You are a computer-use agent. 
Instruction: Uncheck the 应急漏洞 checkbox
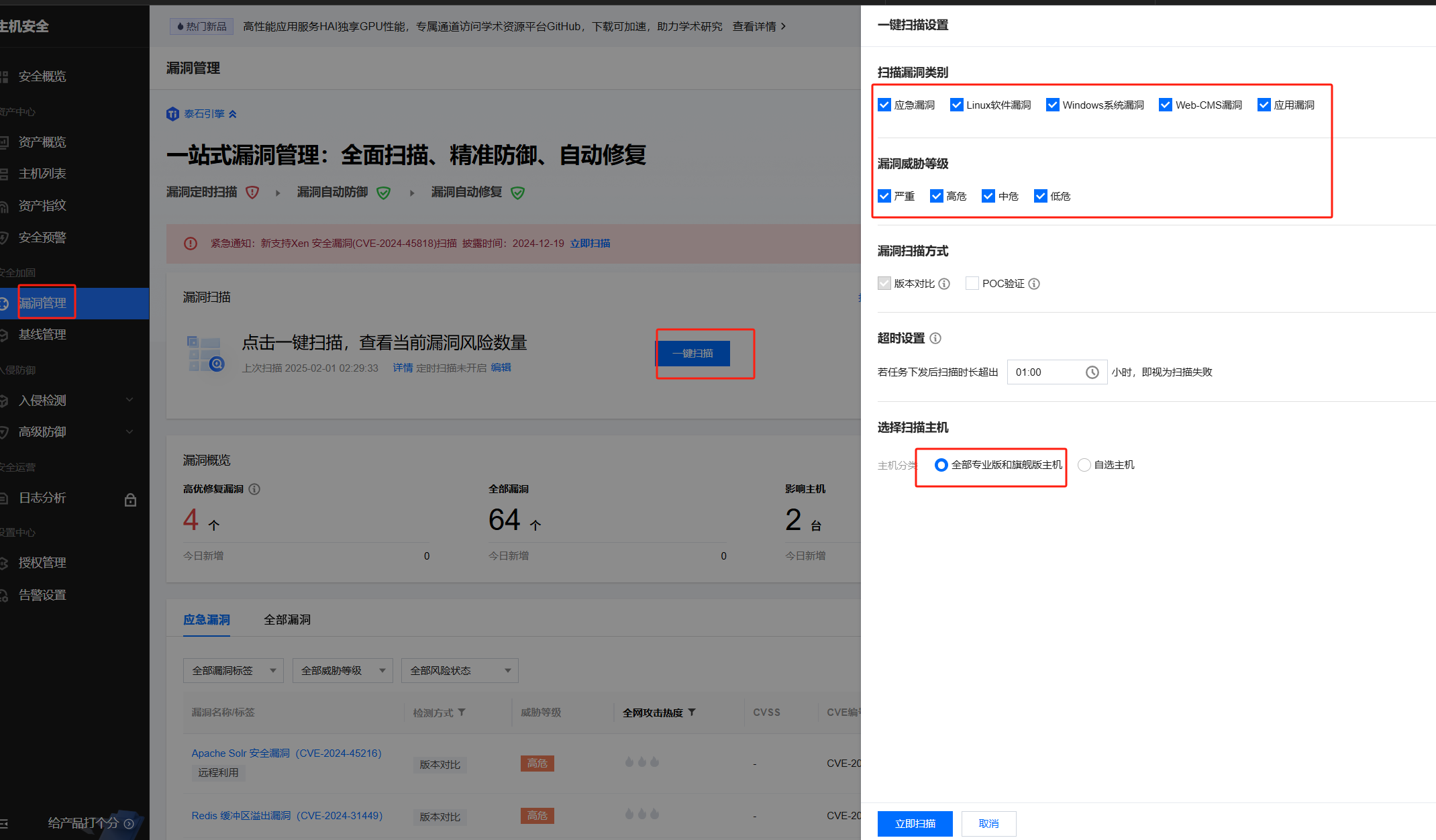click(884, 105)
